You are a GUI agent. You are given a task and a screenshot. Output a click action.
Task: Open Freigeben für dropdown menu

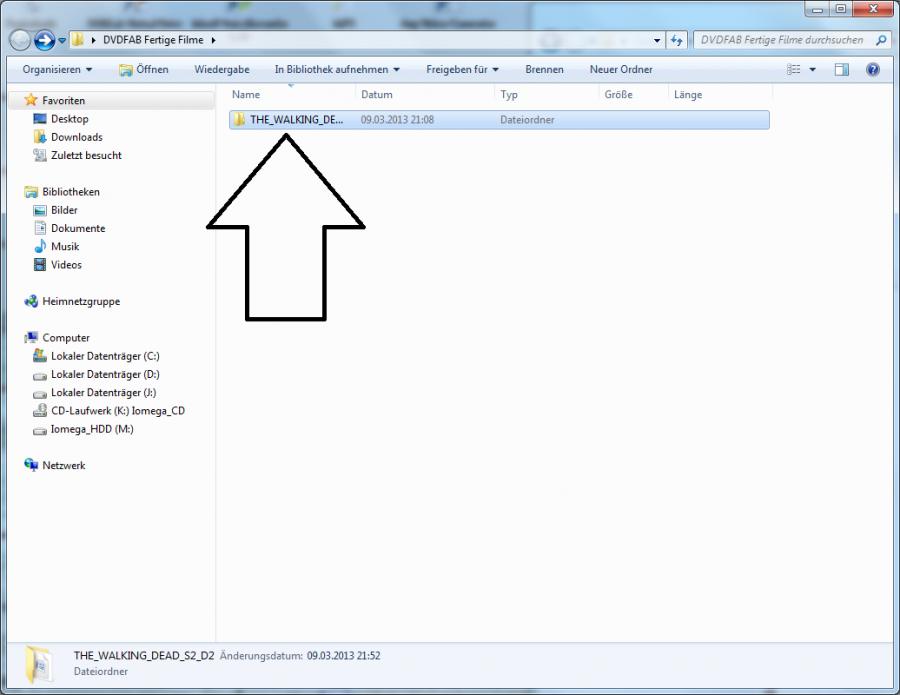click(x=462, y=69)
